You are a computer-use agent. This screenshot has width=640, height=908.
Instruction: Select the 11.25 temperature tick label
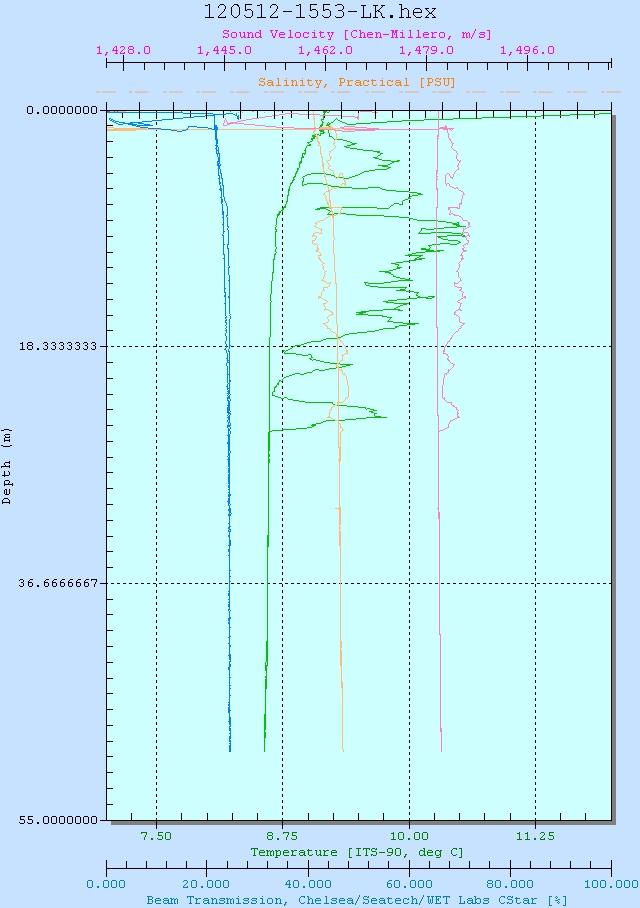tap(535, 836)
